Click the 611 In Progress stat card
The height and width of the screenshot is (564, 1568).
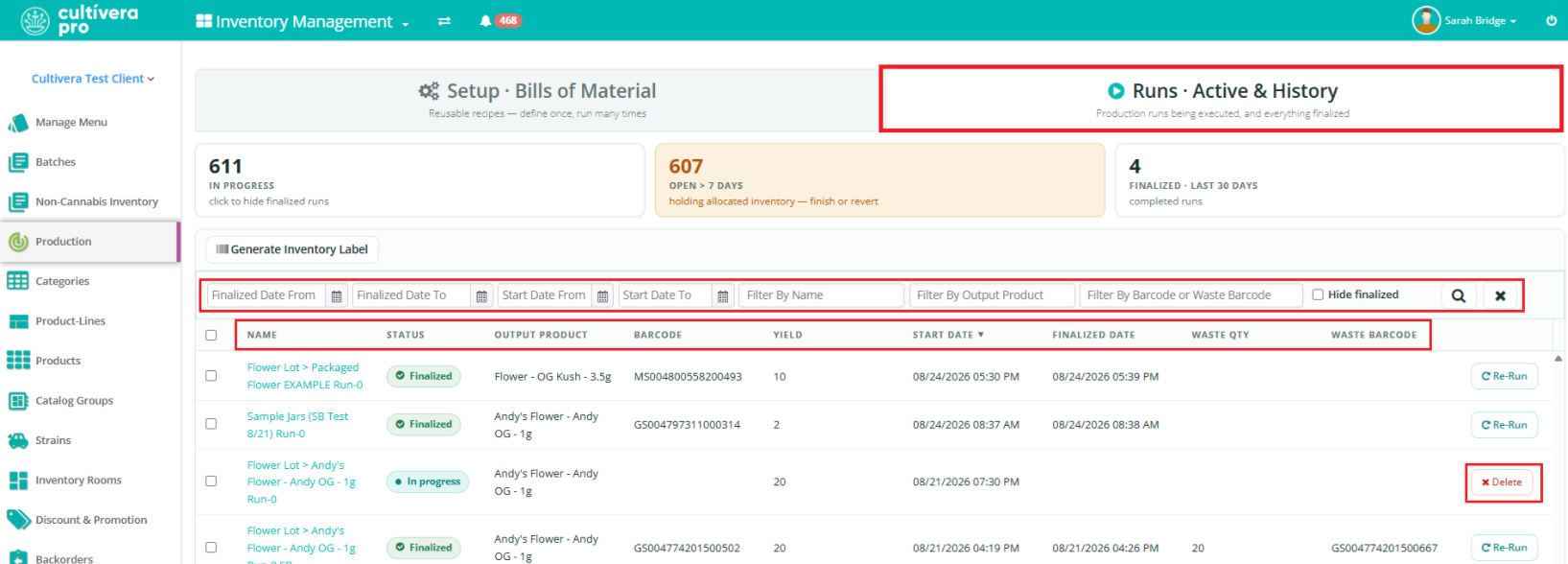(420, 180)
